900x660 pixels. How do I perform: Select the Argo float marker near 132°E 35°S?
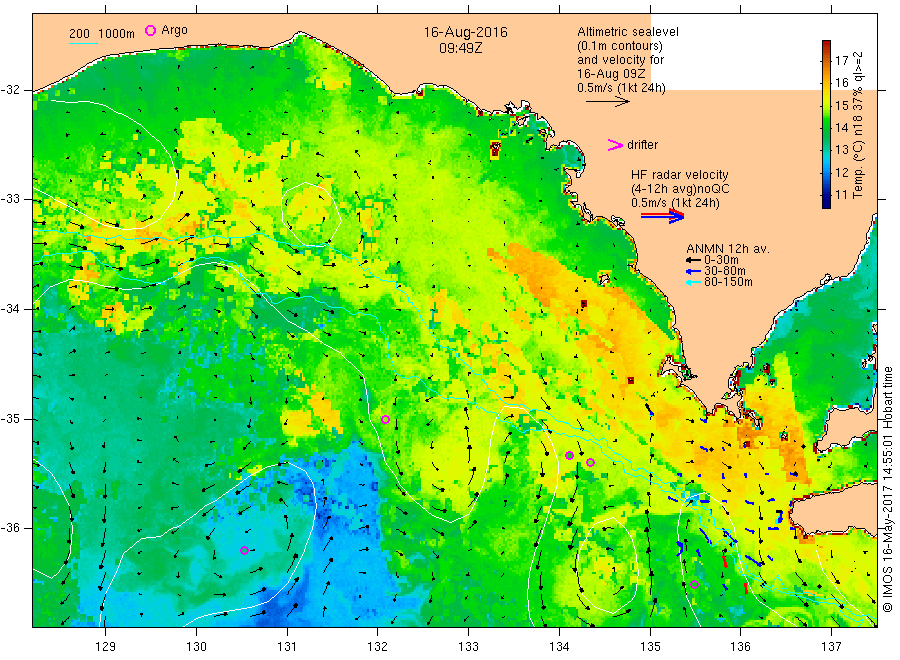[386, 420]
